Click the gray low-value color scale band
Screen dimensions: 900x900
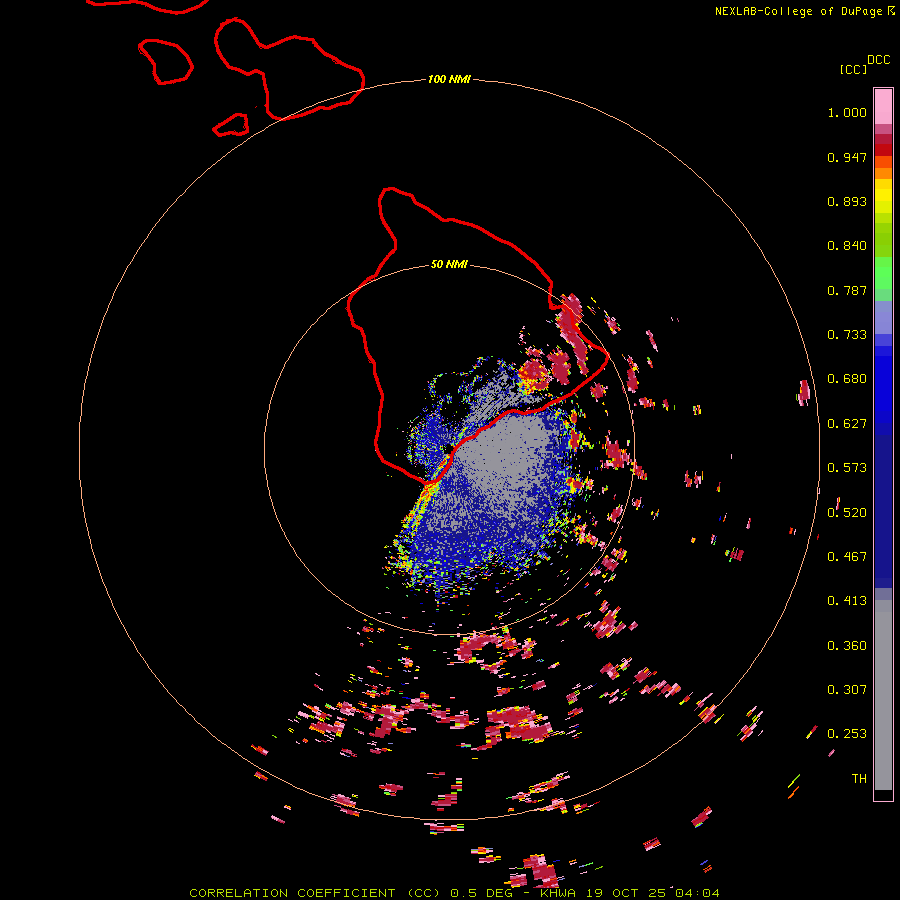[x=883, y=695]
